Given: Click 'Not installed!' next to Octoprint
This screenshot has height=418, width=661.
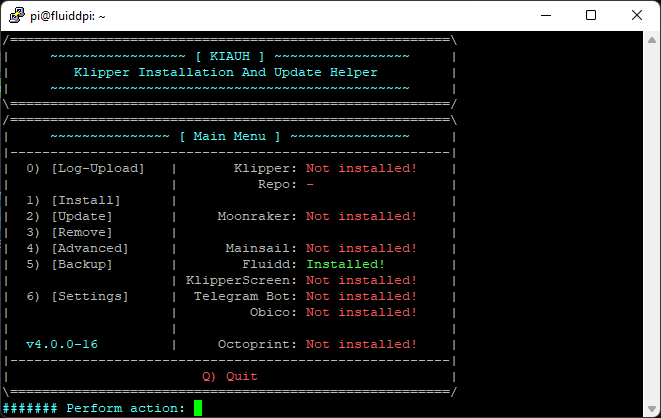Looking at the screenshot, I should [x=362, y=345].
